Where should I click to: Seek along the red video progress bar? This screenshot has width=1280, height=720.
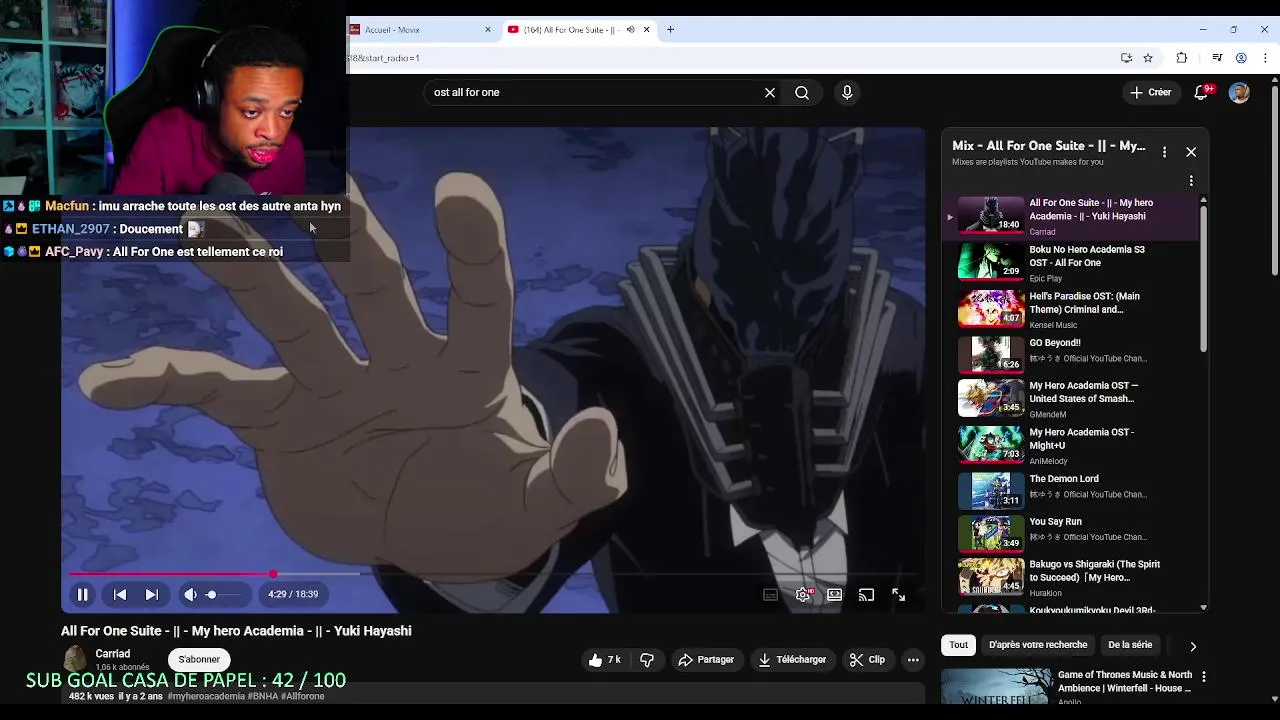point(491,574)
